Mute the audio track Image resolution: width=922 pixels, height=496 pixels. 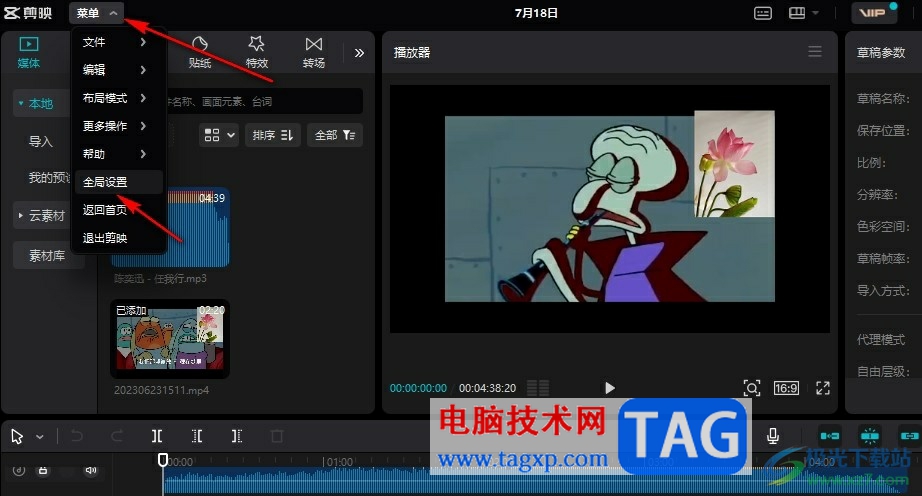coord(91,470)
